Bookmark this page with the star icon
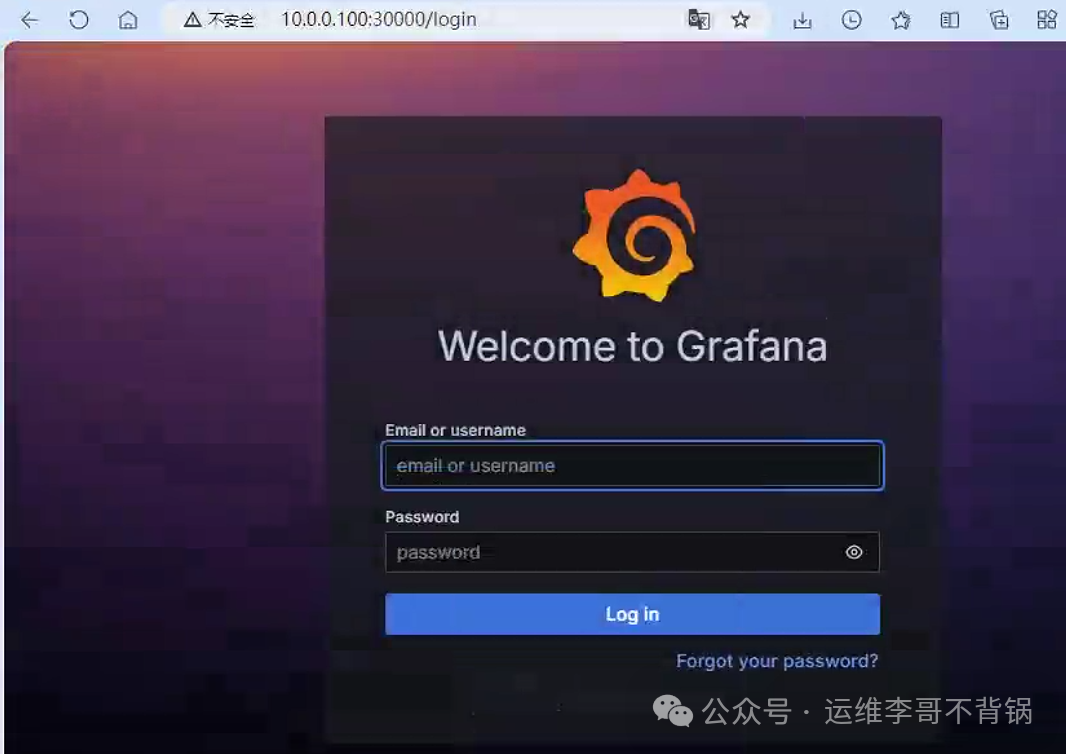Screen dimensions: 1066x754 [x=740, y=20]
